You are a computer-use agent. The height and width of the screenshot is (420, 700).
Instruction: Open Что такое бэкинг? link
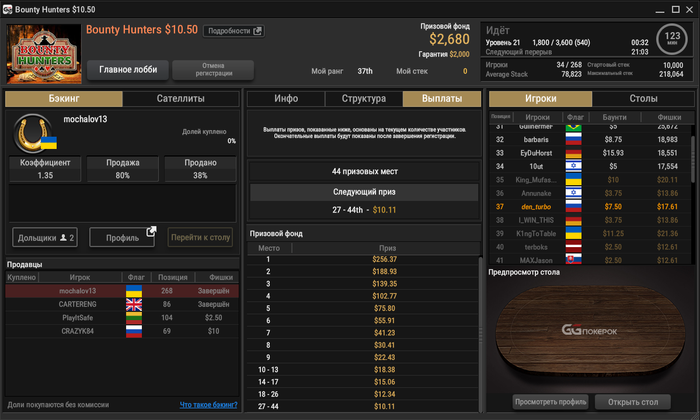pos(208,404)
